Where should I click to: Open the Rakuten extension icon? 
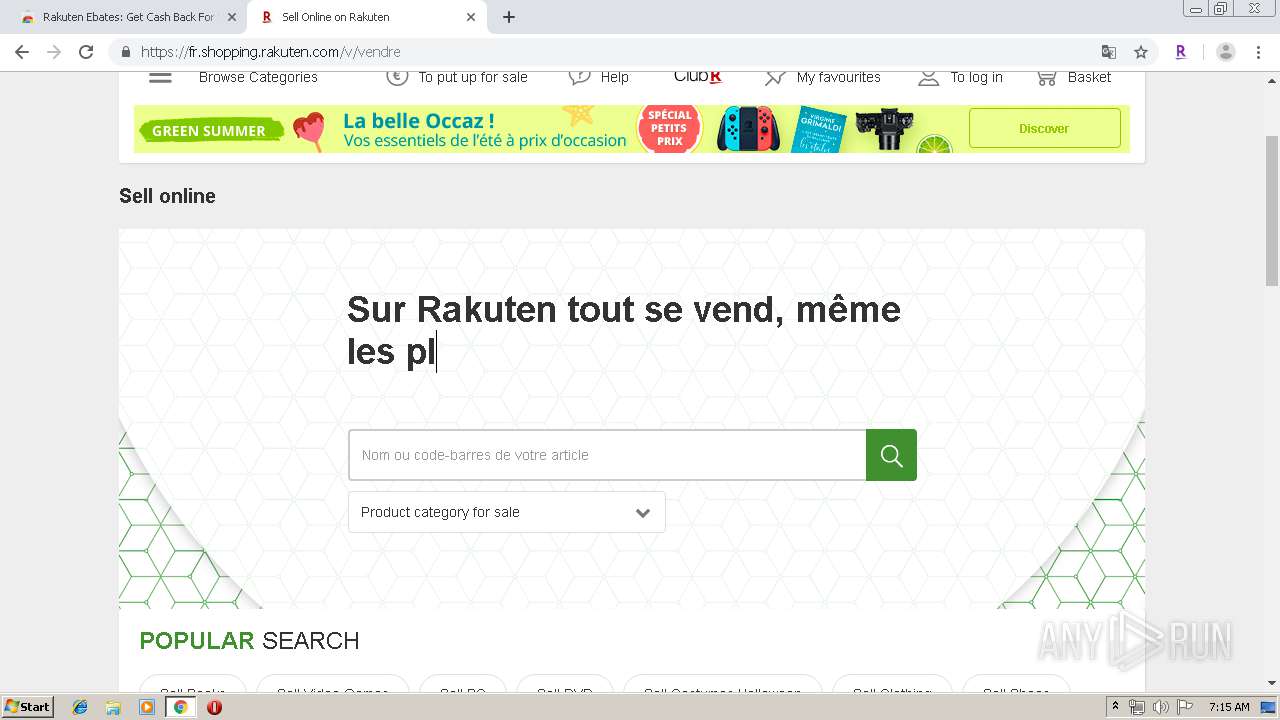[1181, 52]
